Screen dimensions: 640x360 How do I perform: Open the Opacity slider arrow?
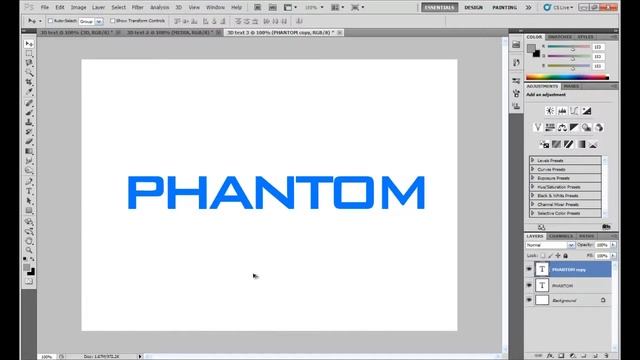[613, 245]
